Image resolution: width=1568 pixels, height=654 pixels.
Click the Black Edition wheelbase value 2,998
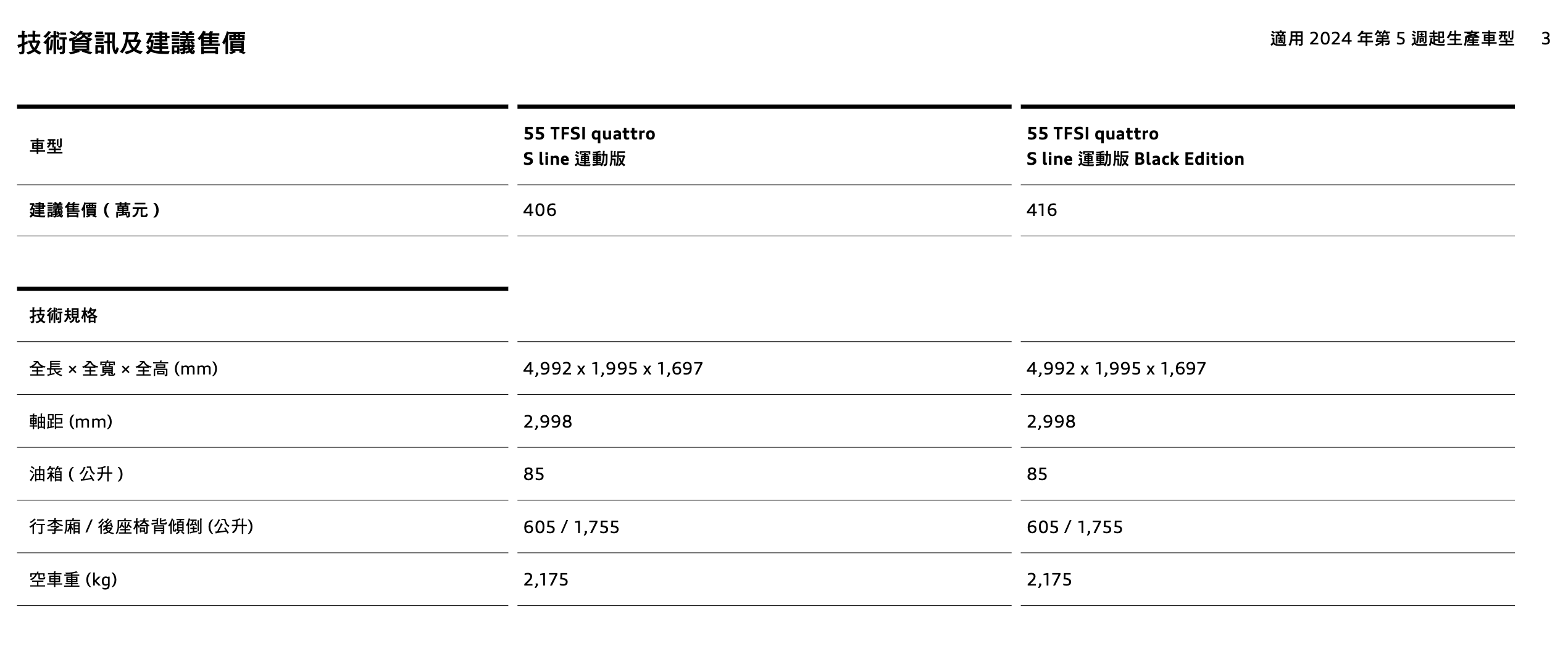click(x=1051, y=422)
